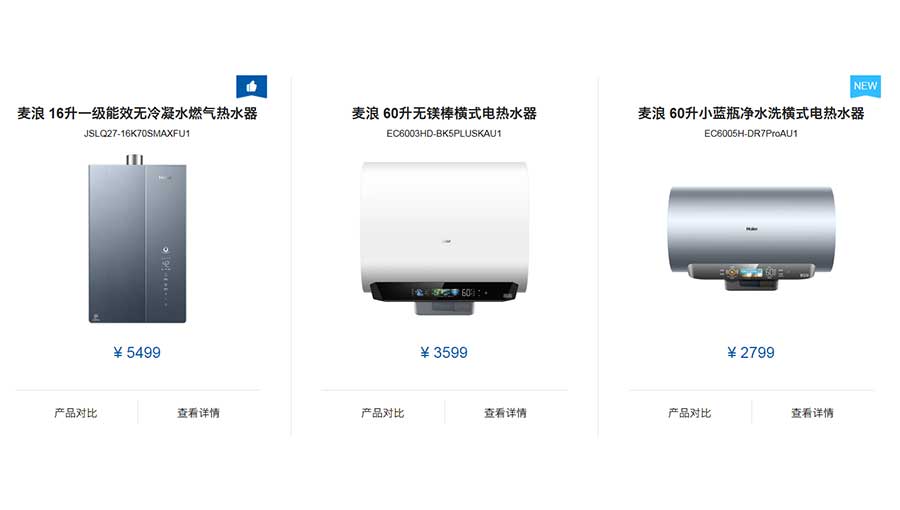Click model number EC6003HD-BK5PLUSKAU1

point(444,134)
